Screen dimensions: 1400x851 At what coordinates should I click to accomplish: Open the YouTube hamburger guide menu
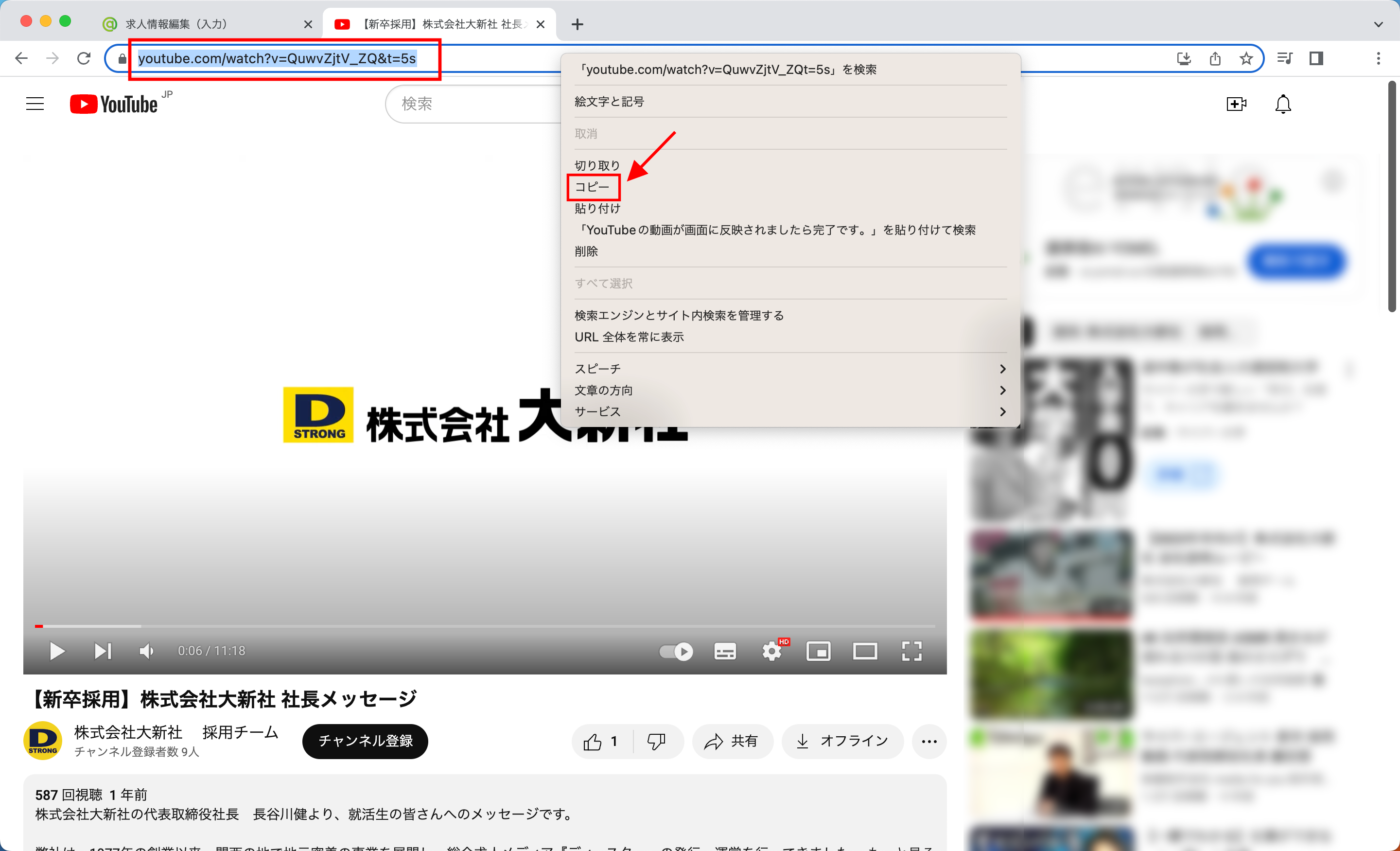point(35,104)
